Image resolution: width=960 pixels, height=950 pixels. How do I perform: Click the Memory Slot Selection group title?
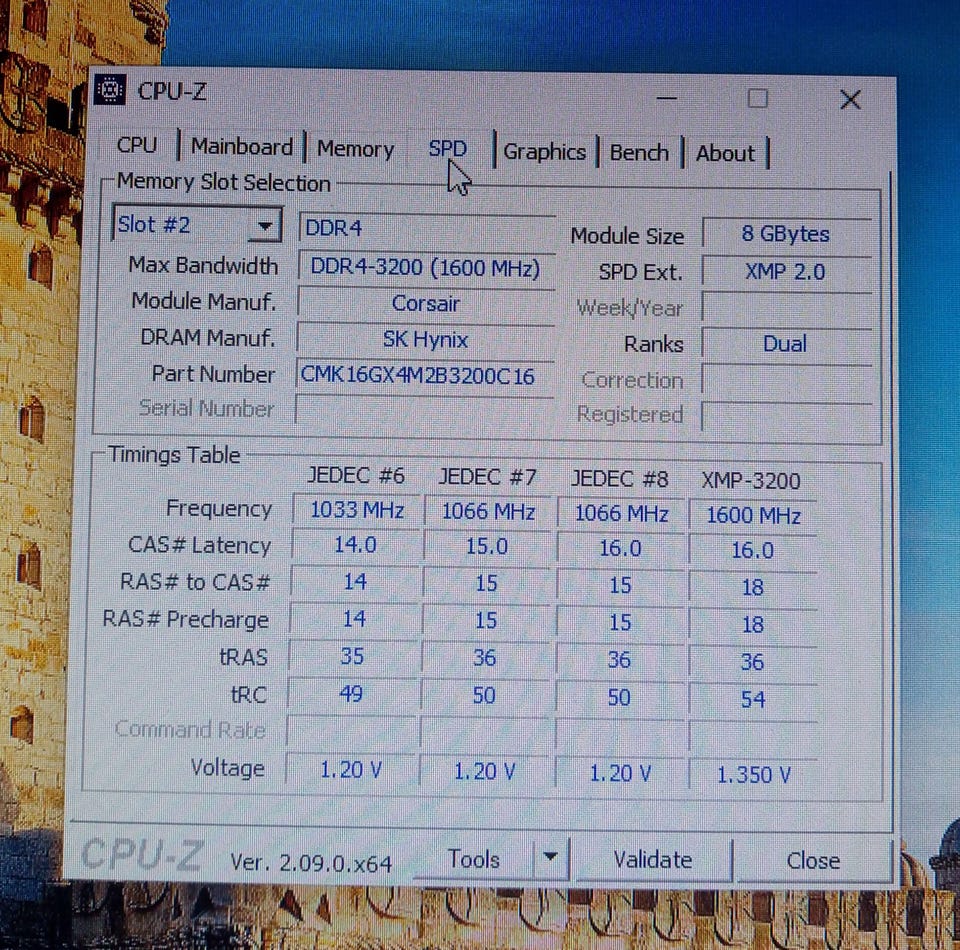pos(223,182)
